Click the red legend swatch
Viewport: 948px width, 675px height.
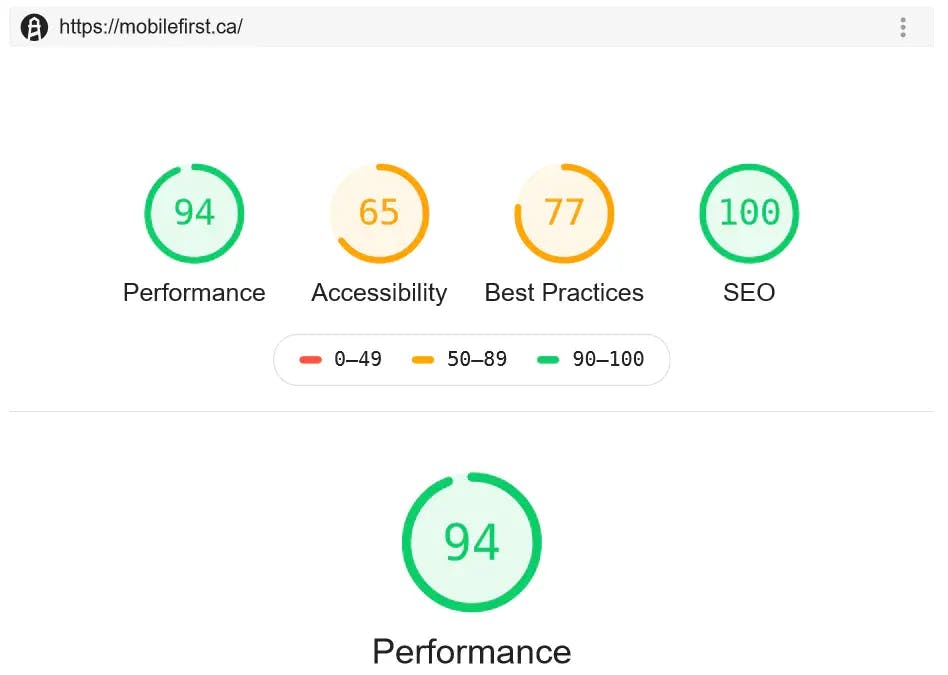(310, 360)
